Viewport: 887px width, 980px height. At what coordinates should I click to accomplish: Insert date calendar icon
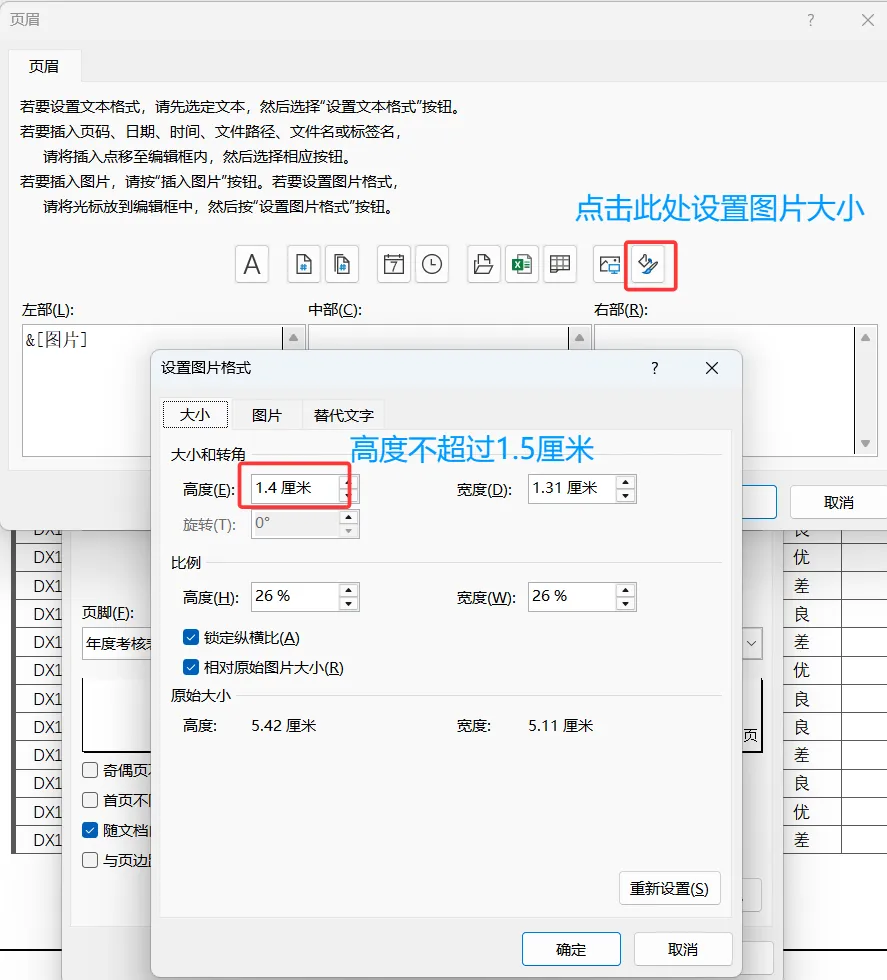[394, 264]
